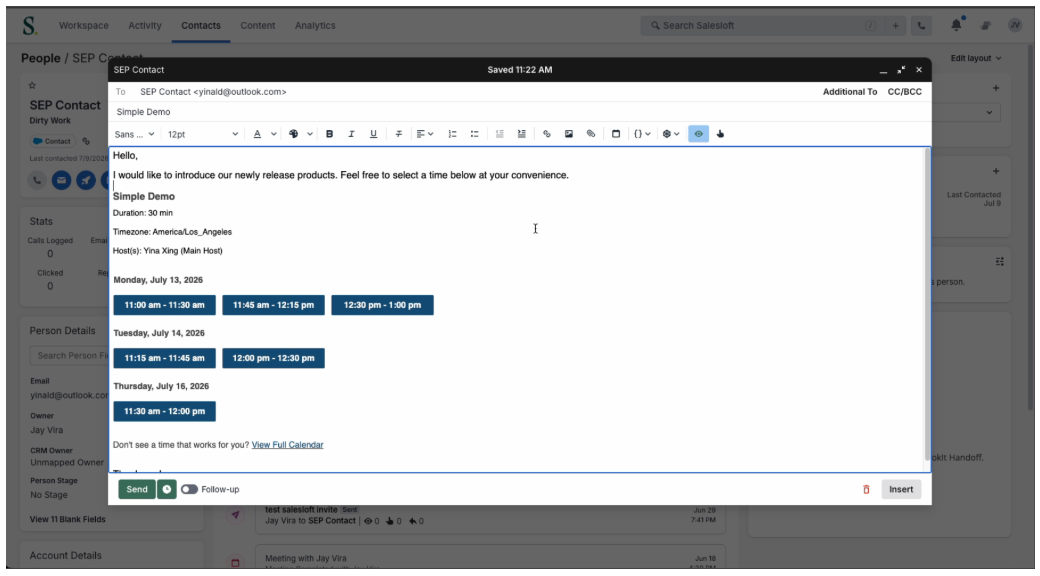Toggle italic formatting in email toolbar
The width and height of the screenshot is (1040, 576).
coord(351,134)
